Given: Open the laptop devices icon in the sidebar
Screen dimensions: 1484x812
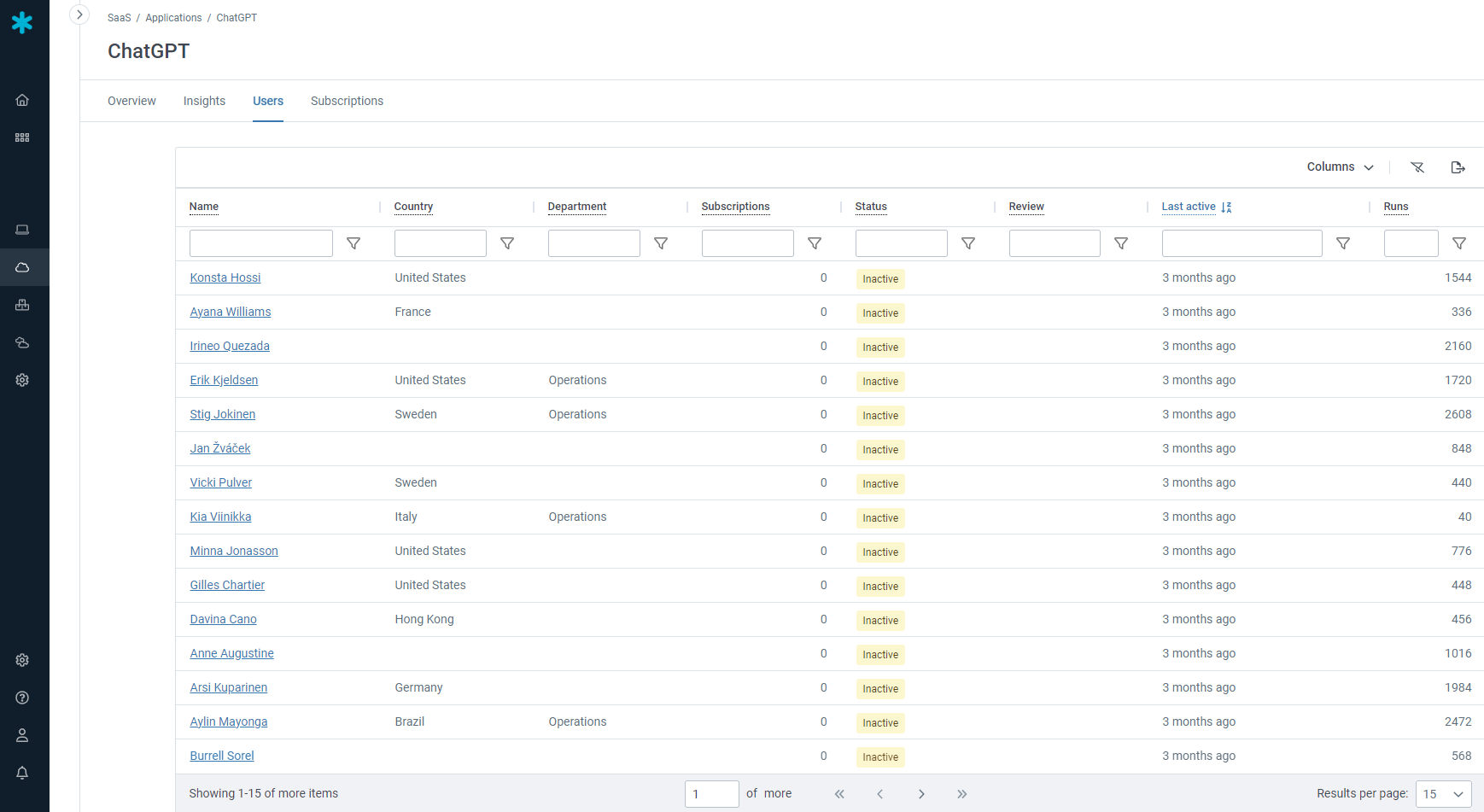Looking at the screenshot, I should 22,230.
